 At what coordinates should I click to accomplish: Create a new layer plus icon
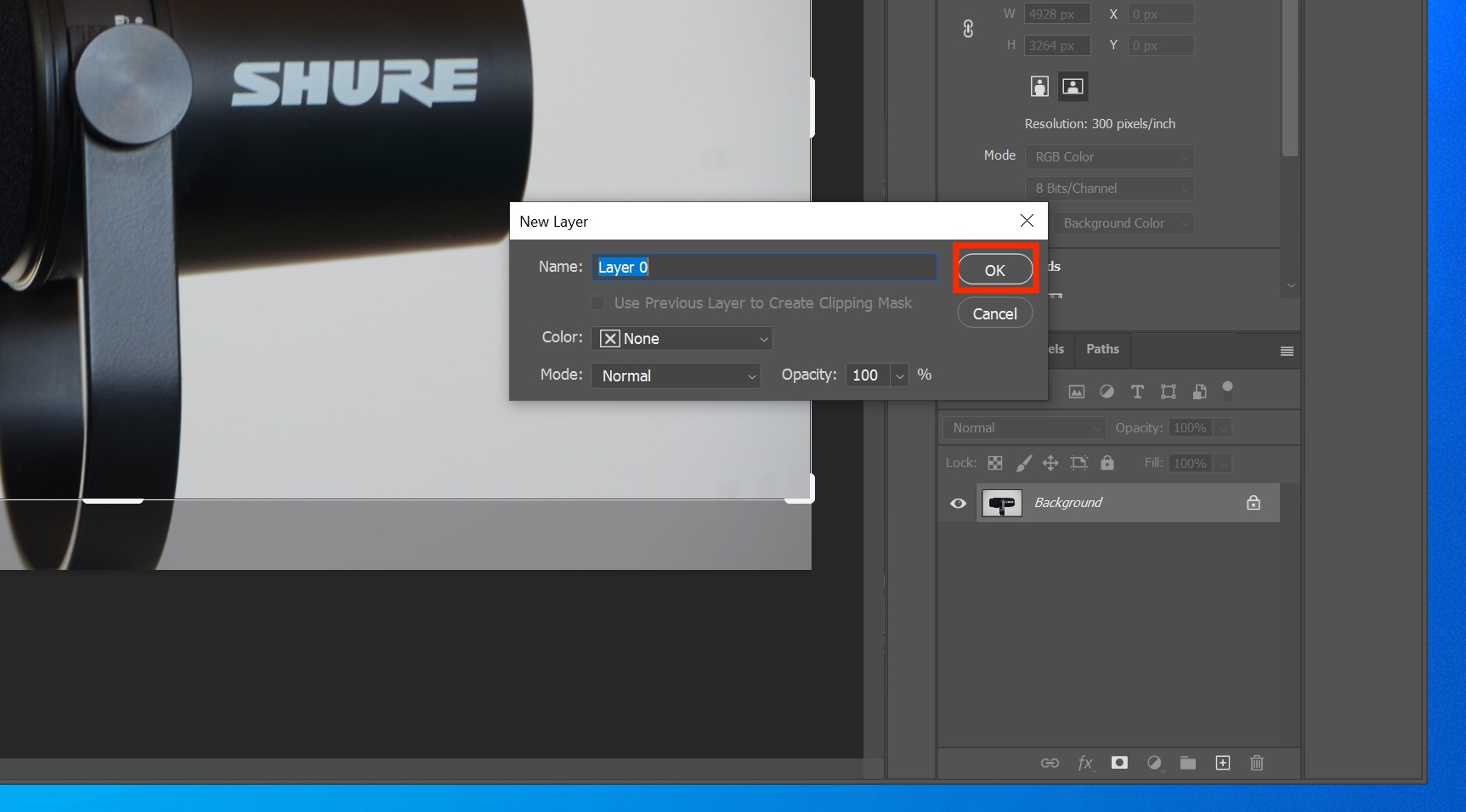tap(1222, 763)
